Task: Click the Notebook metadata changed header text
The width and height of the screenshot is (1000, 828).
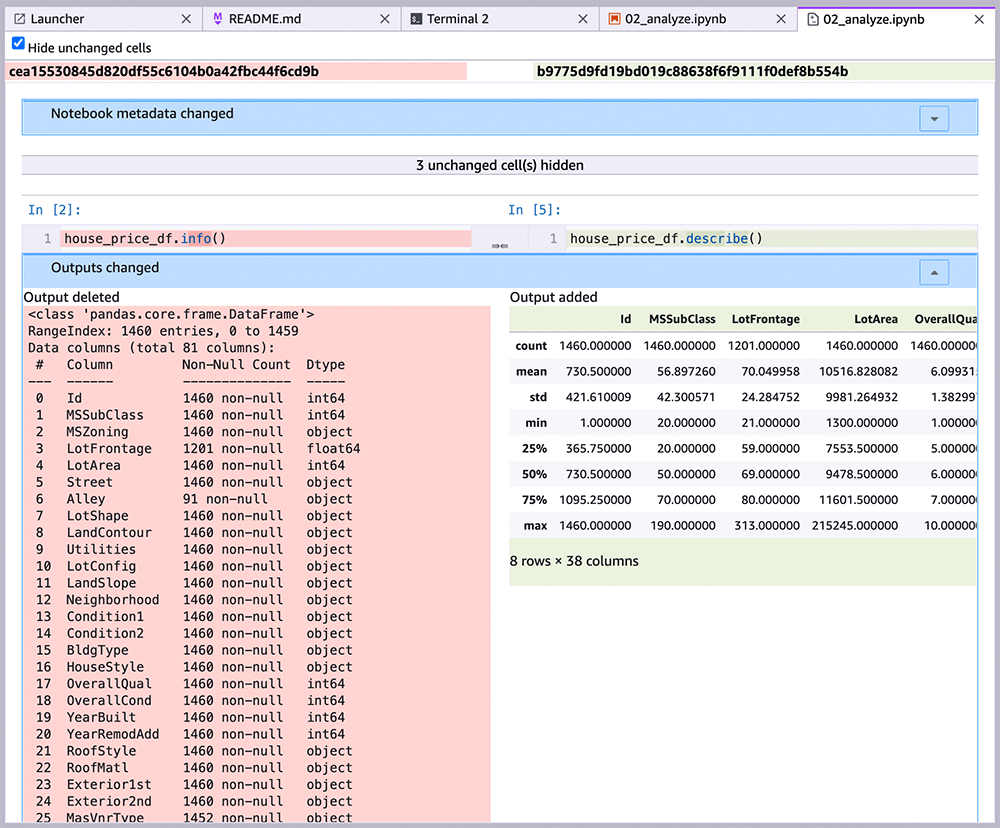Action: coord(142,114)
